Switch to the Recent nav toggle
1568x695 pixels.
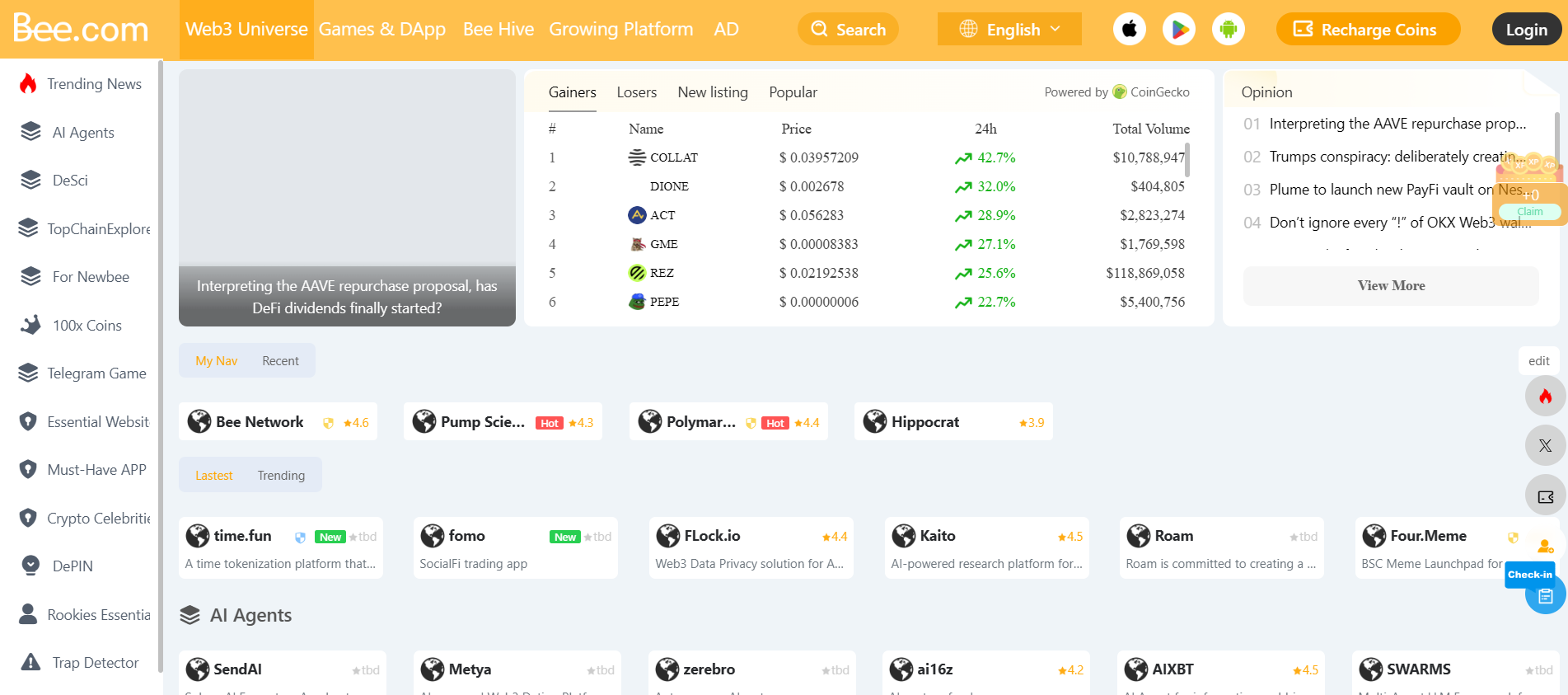point(280,361)
